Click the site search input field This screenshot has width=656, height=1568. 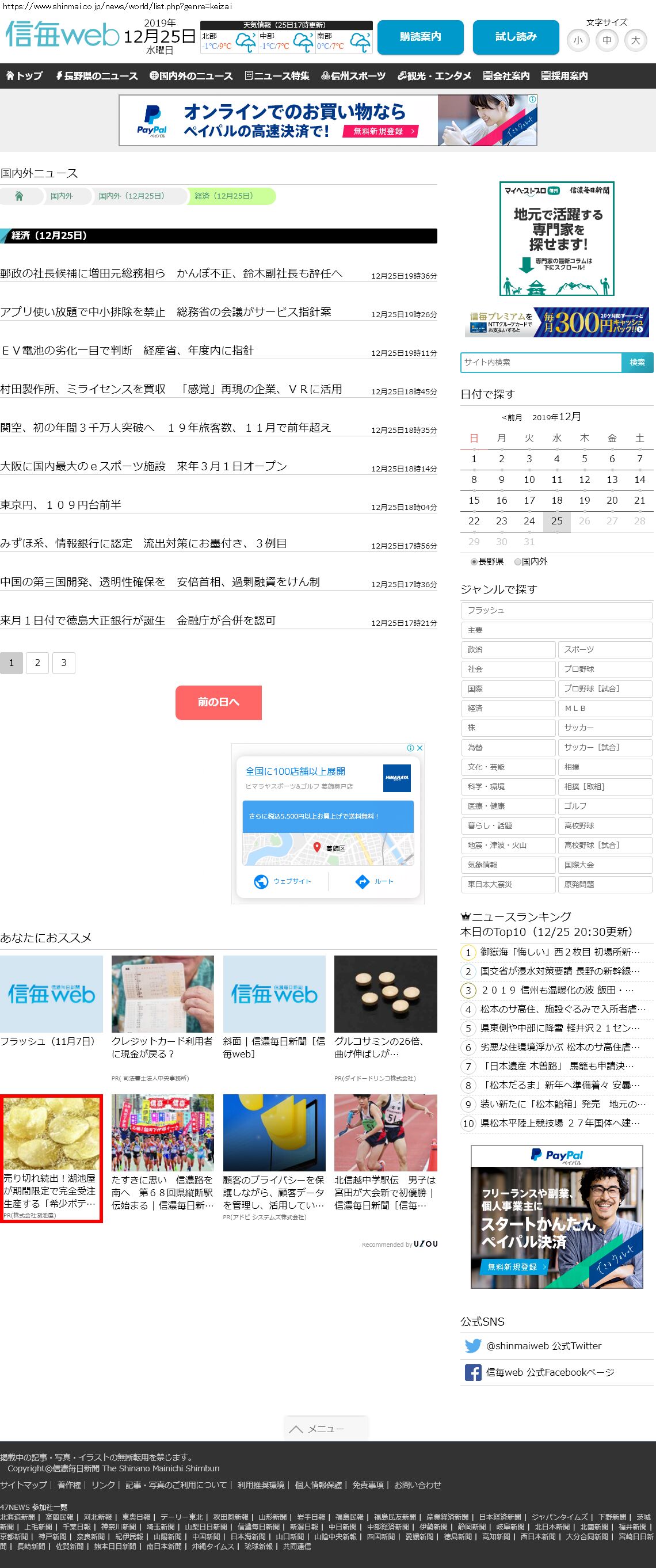pos(540,362)
